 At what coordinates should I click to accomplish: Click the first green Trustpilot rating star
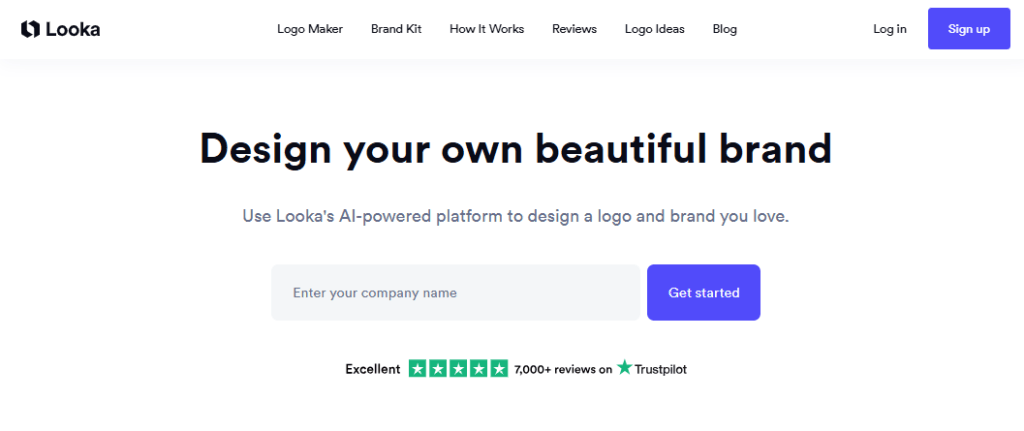pos(417,369)
